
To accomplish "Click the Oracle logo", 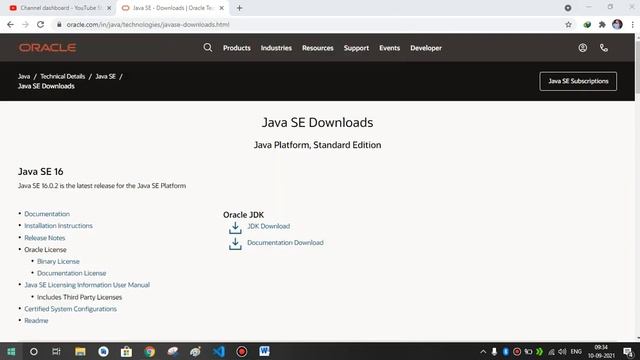I will tap(47, 48).
